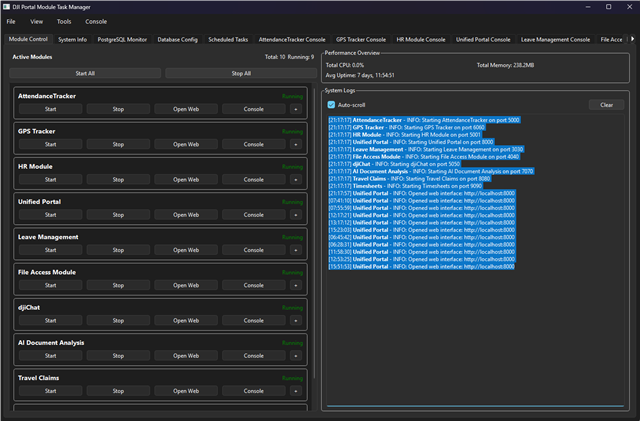Click the Avg Uptime readout
The width and height of the screenshot is (640, 421).
(x=360, y=75)
